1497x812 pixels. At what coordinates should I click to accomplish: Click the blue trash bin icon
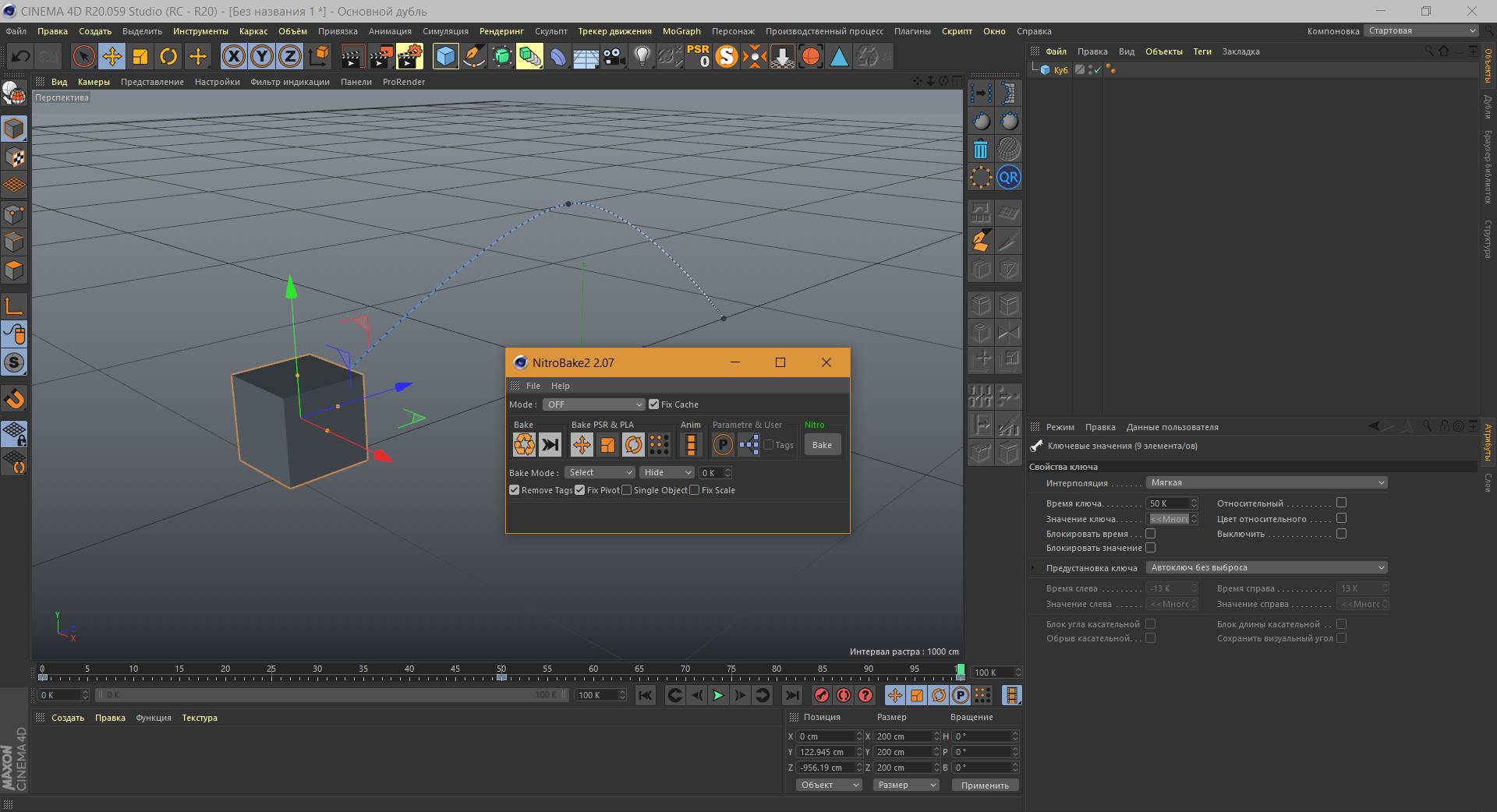981,149
